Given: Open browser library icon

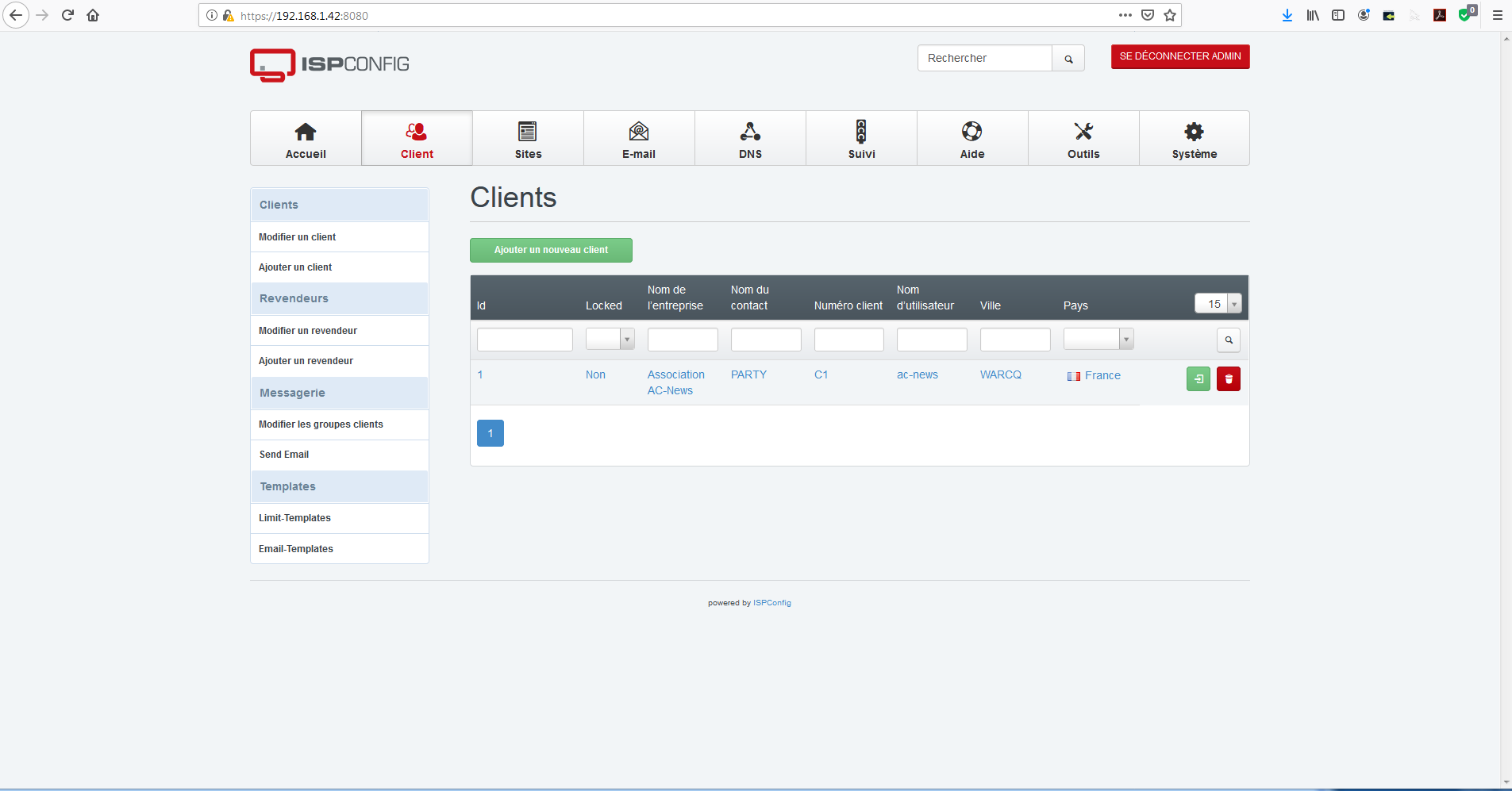Looking at the screenshot, I should [1313, 15].
